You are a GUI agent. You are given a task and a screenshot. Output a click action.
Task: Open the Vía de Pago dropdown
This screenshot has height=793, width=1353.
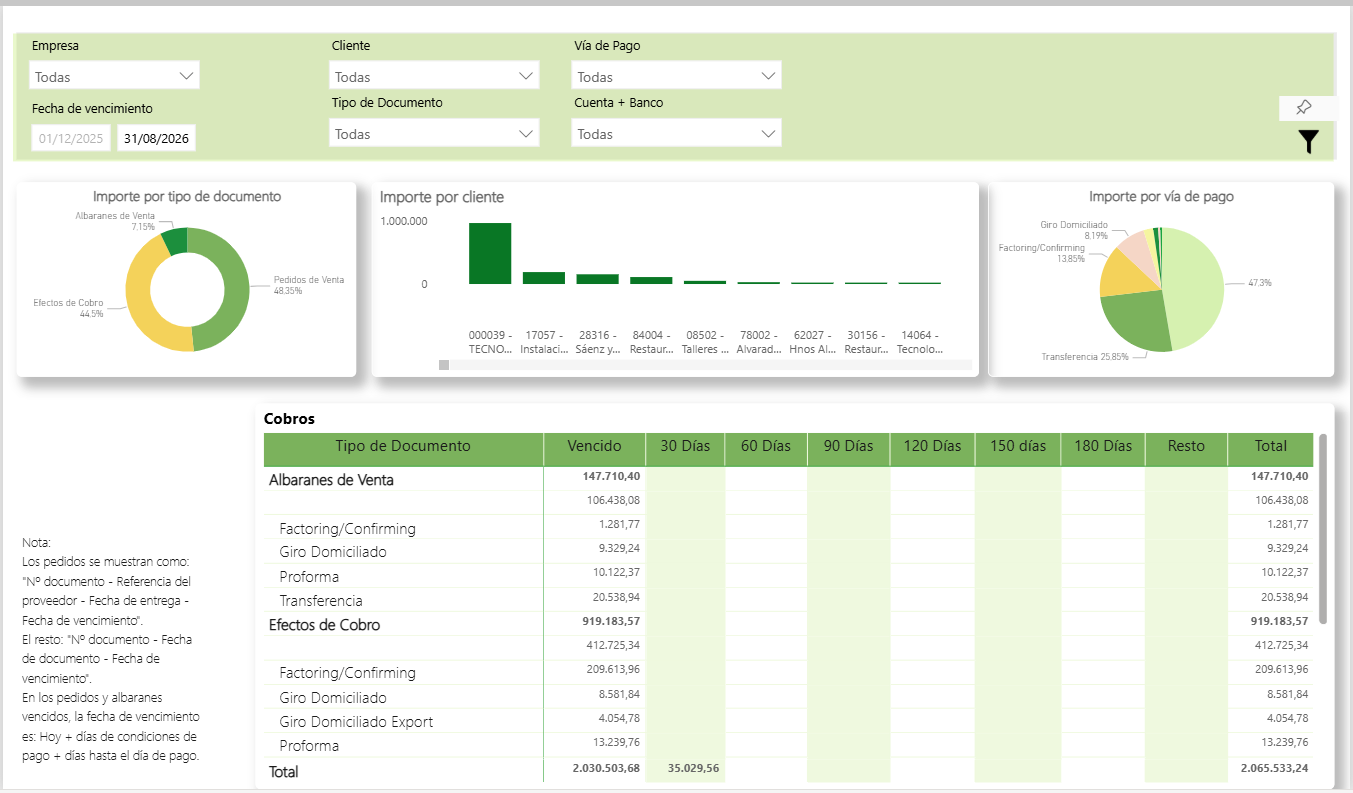click(x=676, y=76)
